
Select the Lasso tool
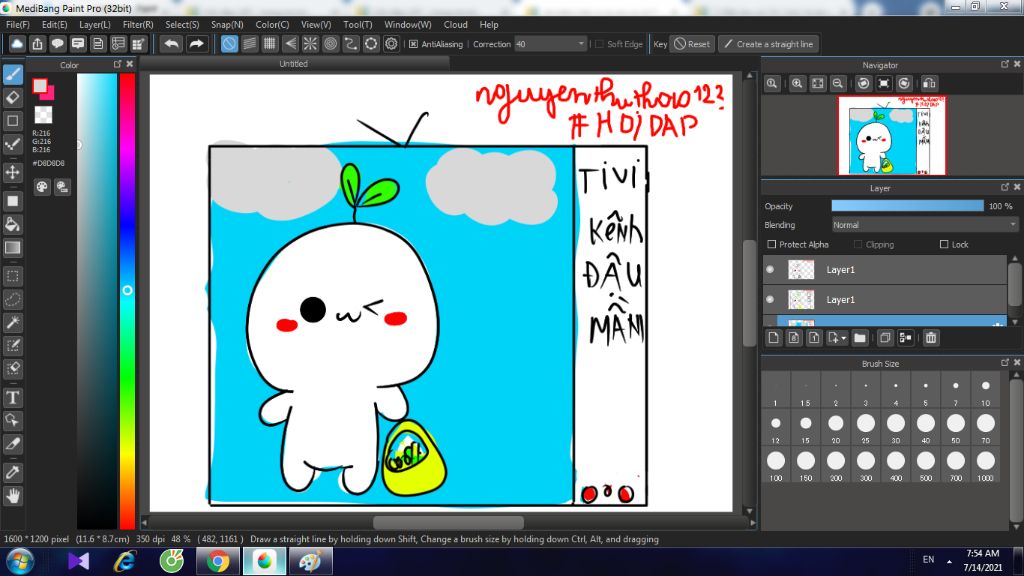click(x=12, y=300)
